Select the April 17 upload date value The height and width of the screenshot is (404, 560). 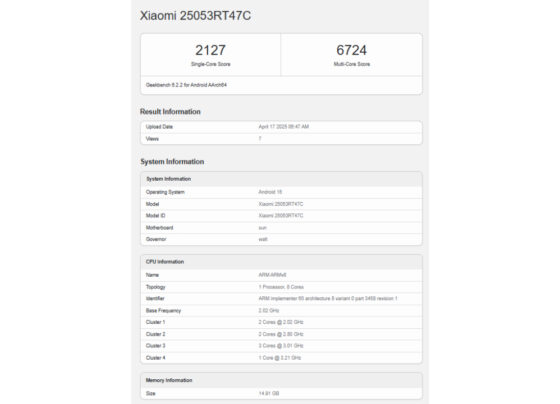click(x=284, y=127)
